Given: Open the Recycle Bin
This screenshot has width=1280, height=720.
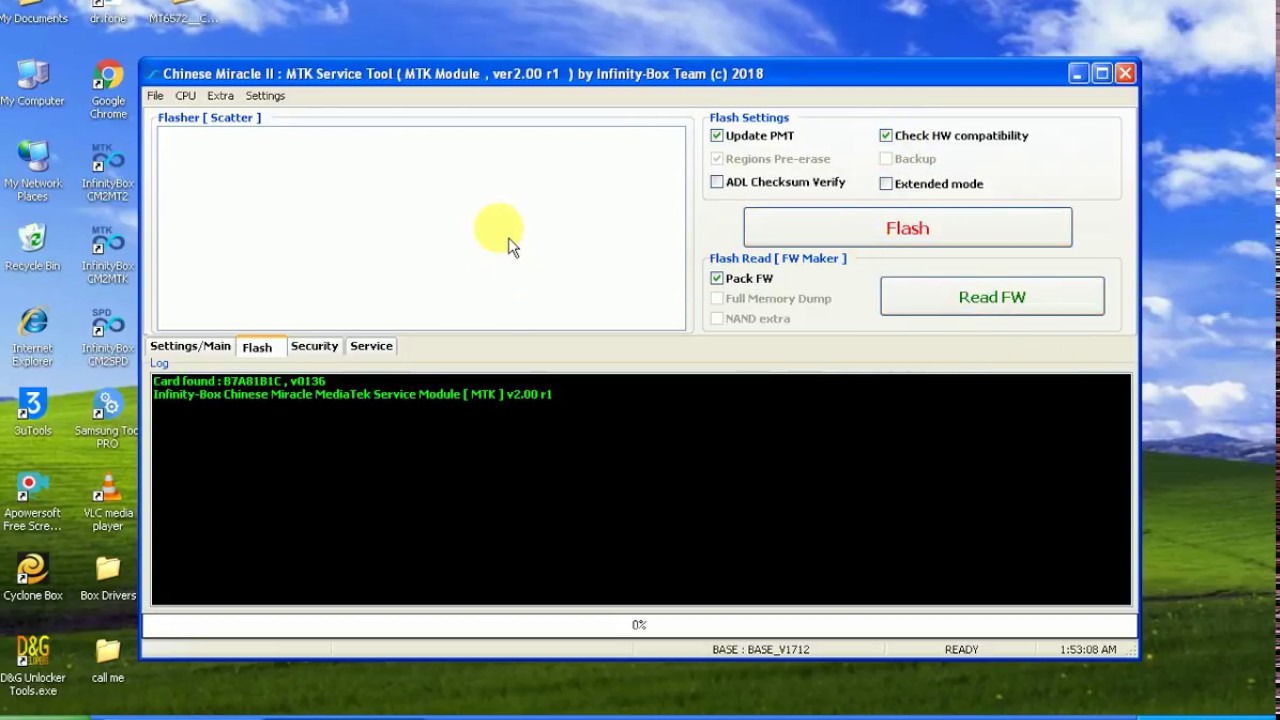Looking at the screenshot, I should (33, 248).
